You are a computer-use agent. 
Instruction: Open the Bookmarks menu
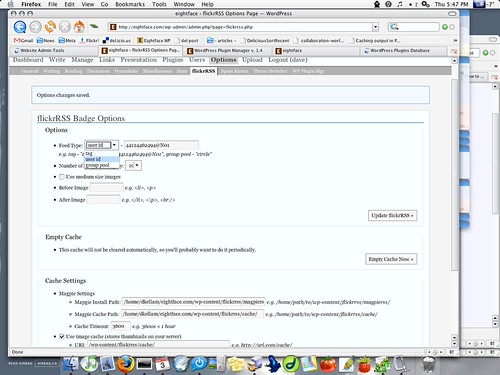(130, 4)
